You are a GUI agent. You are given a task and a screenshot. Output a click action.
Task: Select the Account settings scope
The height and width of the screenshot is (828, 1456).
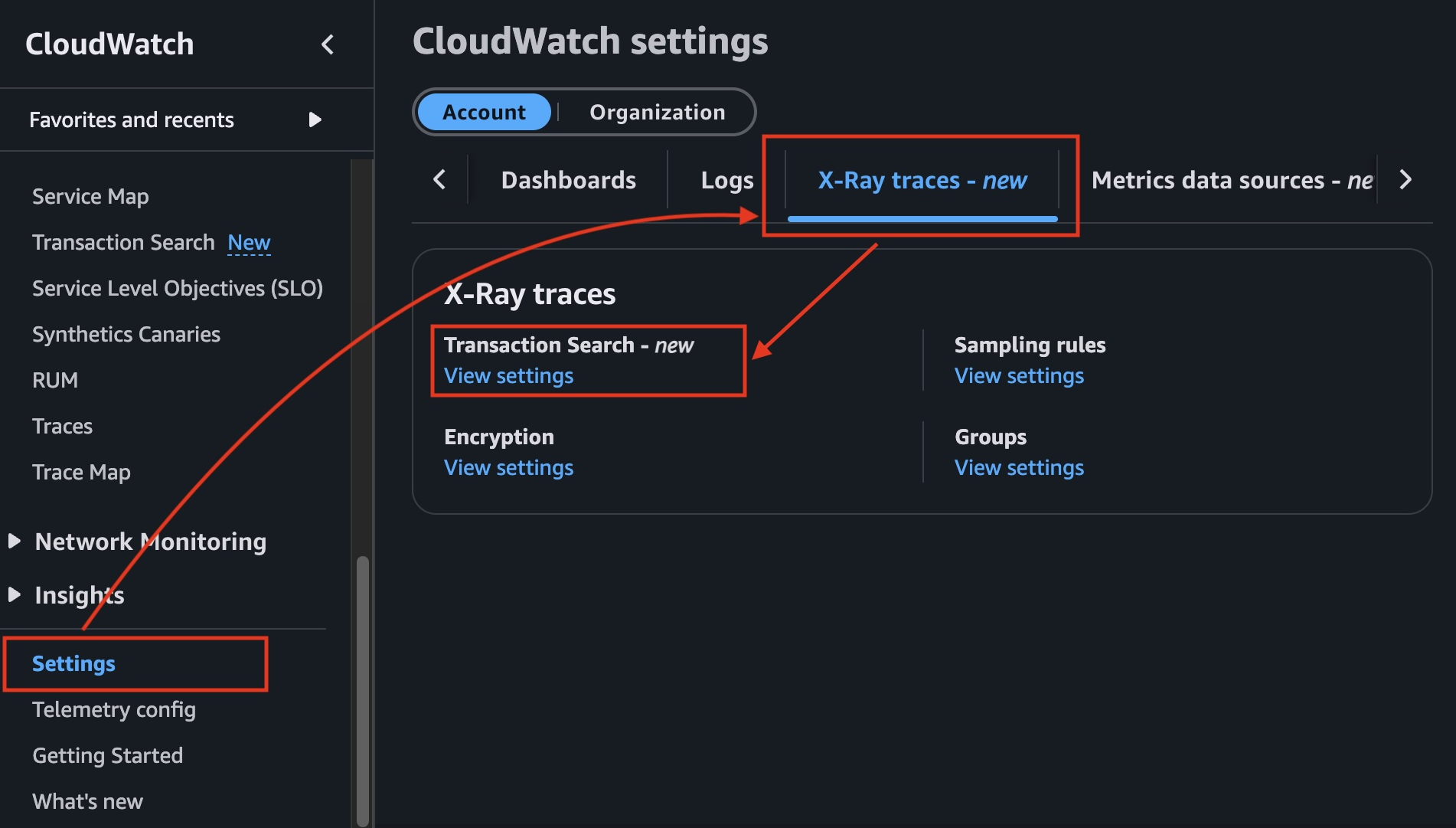[483, 111]
